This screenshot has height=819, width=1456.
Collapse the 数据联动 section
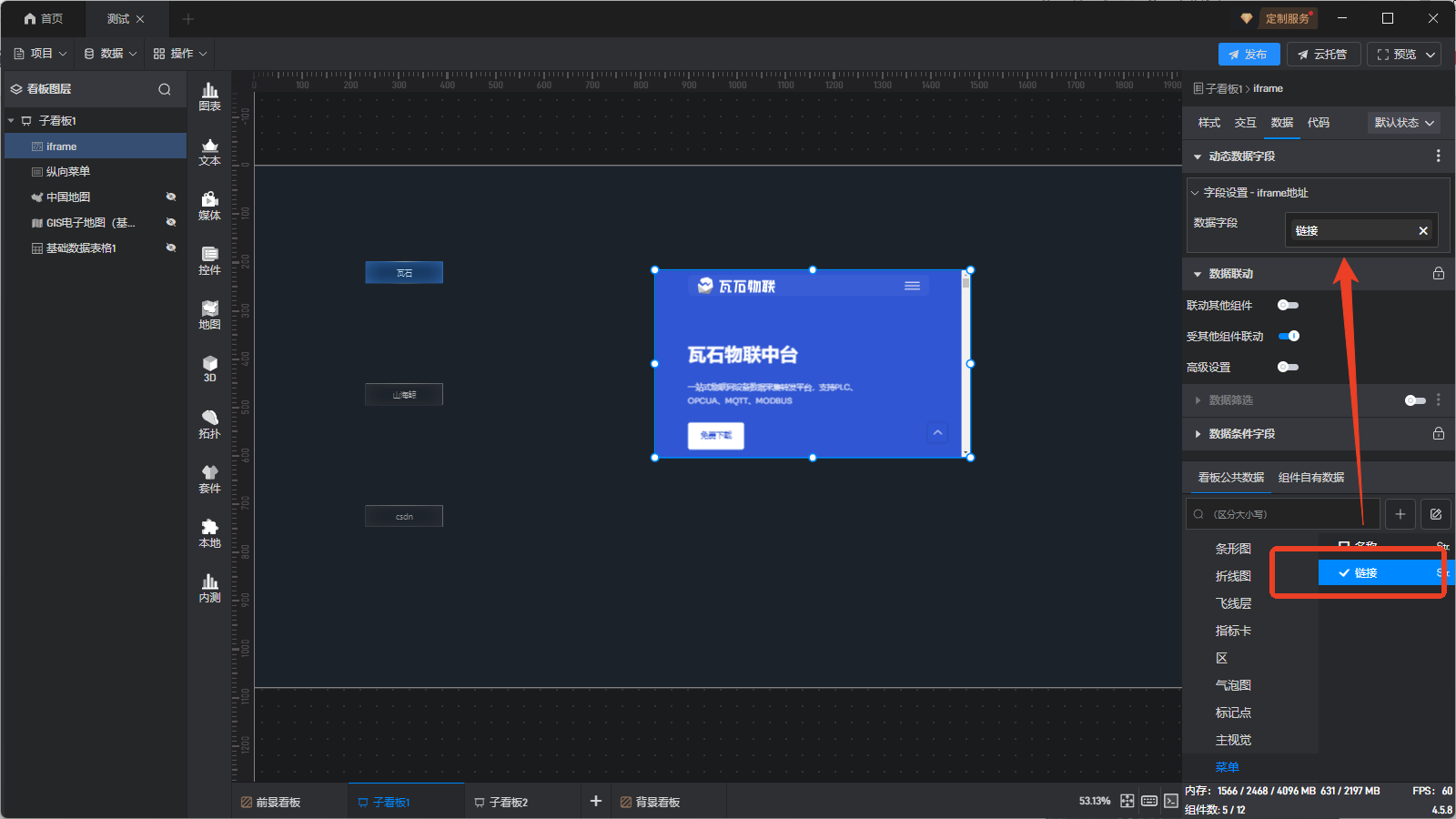point(1198,274)
